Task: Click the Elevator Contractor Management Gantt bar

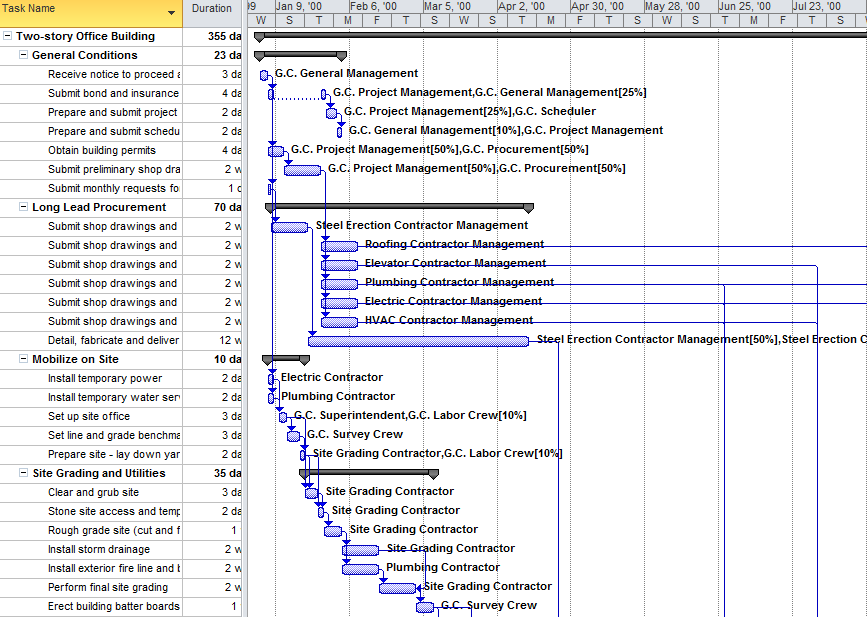Action: 339,265
